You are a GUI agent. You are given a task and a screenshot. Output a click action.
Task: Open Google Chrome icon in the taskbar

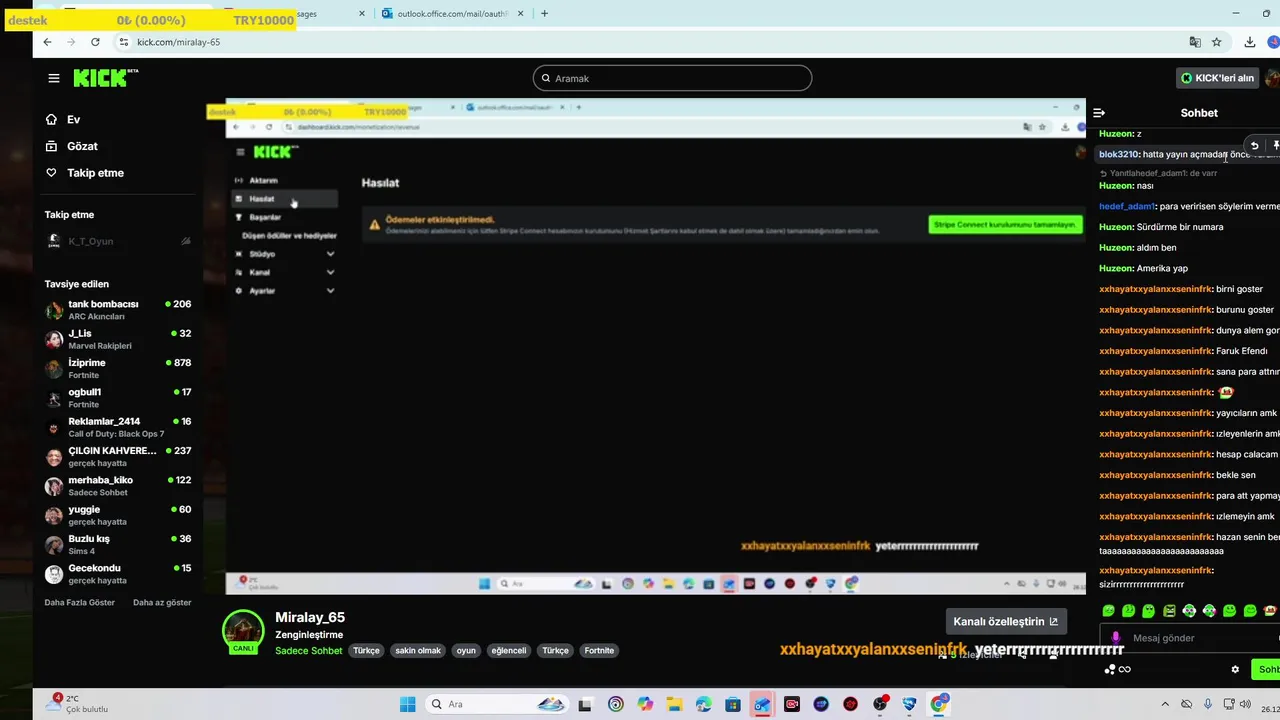pos(938,704)
